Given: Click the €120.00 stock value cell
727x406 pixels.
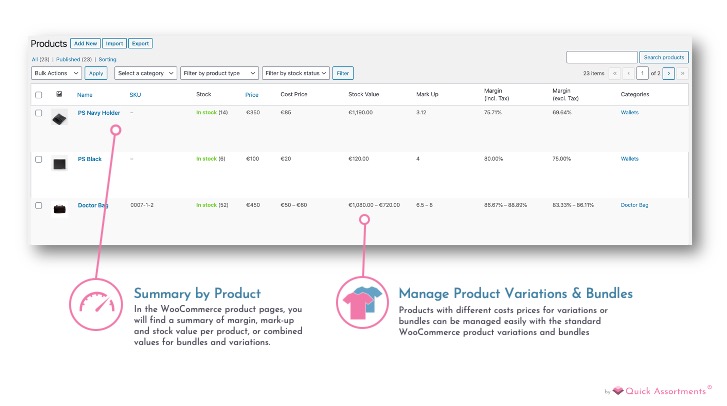Looking at the screenshot, I should tap(359, 159).
